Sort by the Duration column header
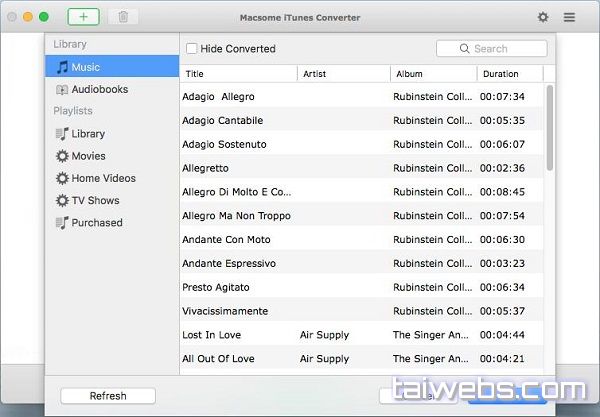Image resolution: width=600 pixels, height=417 pixels. click(x=508, y=74)
